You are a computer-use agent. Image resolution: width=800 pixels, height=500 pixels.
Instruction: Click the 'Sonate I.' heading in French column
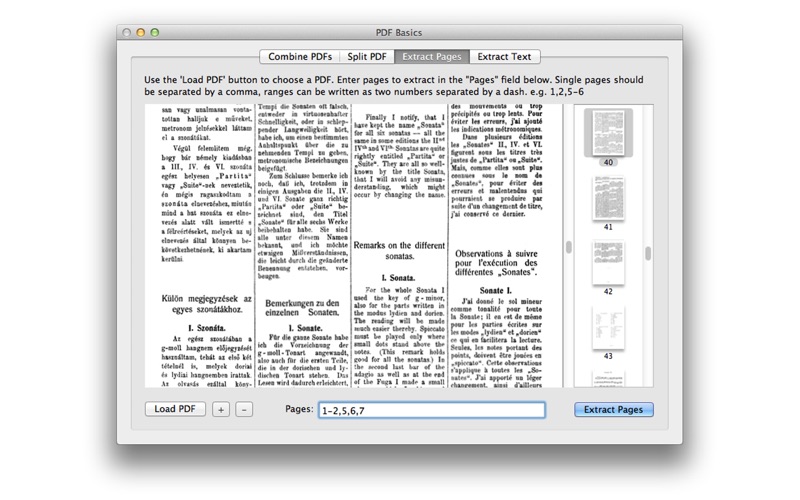click(495, 290)
